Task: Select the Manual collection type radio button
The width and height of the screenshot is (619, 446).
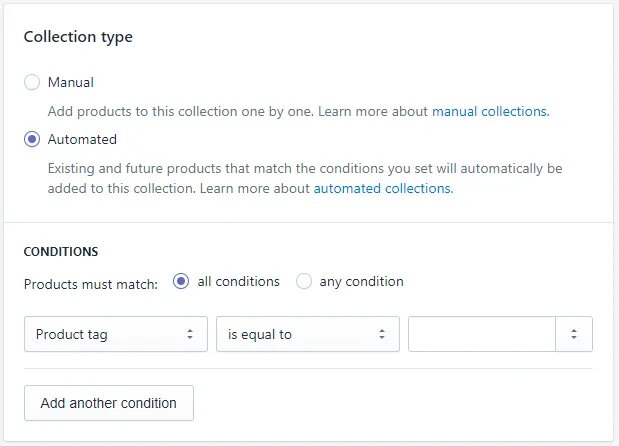Action: [x=33, y=83]
